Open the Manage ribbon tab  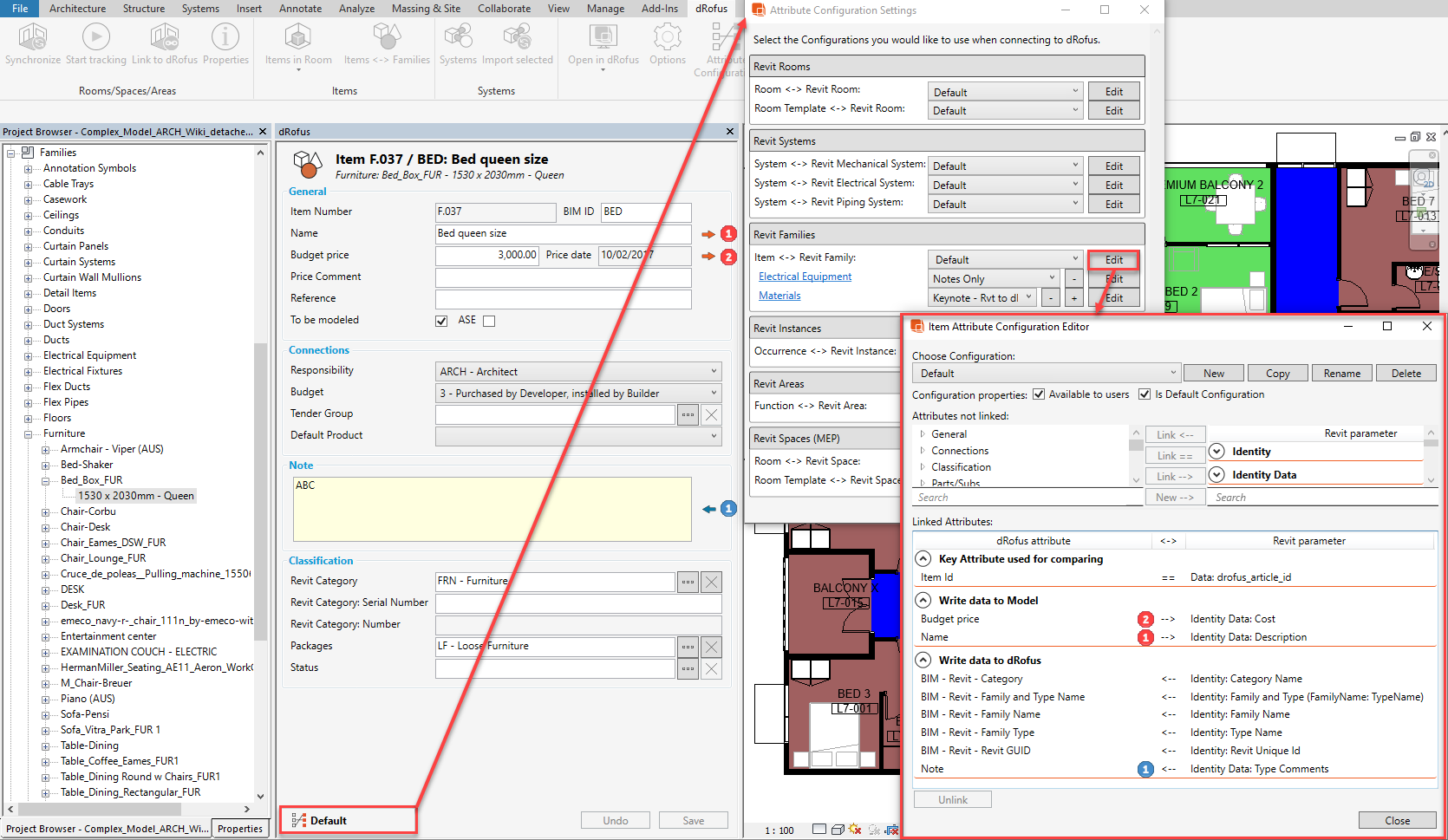click(x=605, y=9)
